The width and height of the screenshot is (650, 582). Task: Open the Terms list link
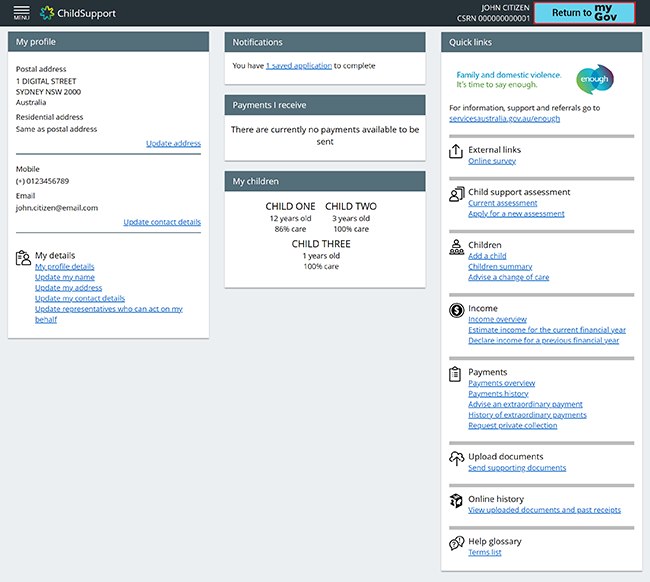tap(484, 552)
